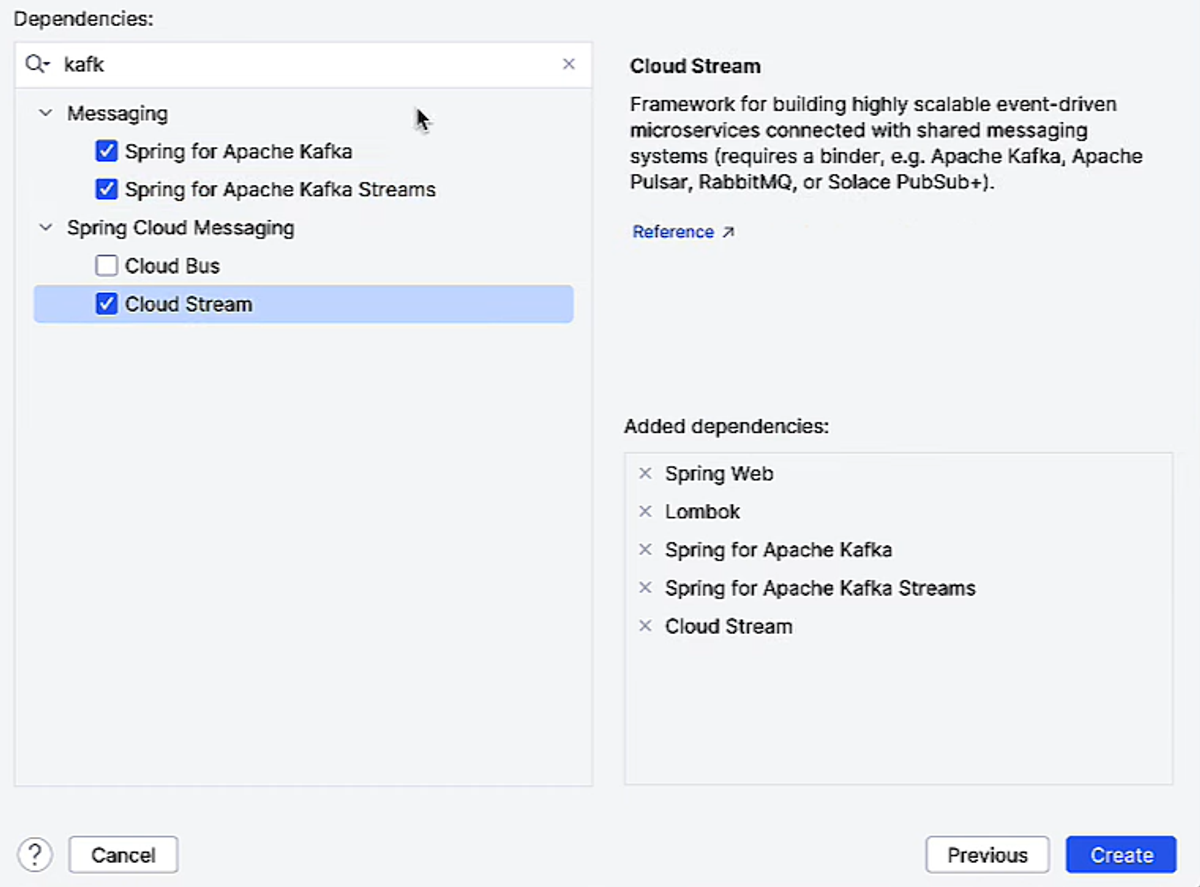This screenshot has width=1200, height=887.
Task: Click the search magnifier icon
Action: click(36, 64)
